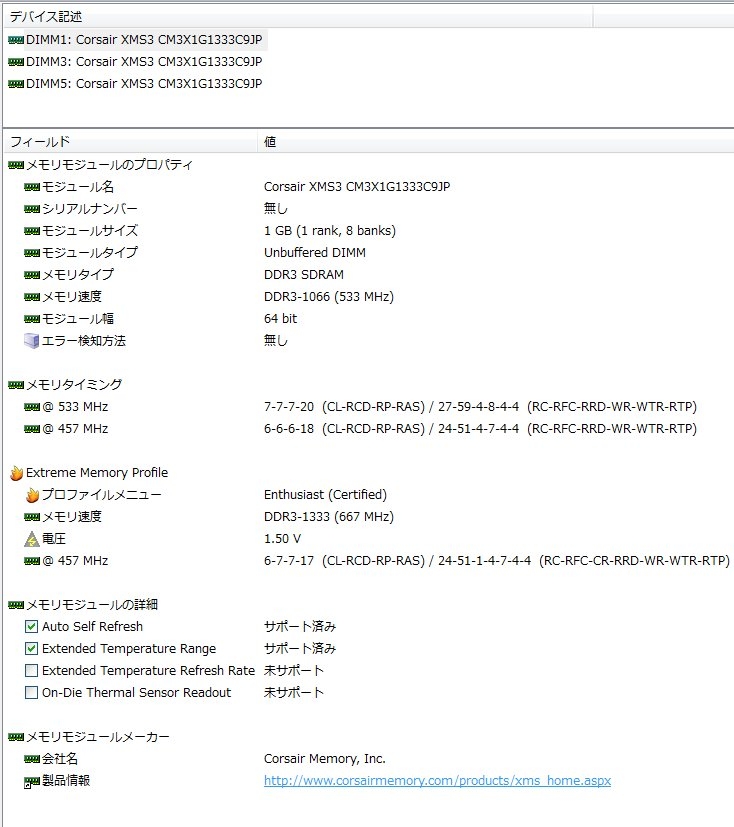Select the サポート済み value for Auto Self Refresh

point(300,627)
